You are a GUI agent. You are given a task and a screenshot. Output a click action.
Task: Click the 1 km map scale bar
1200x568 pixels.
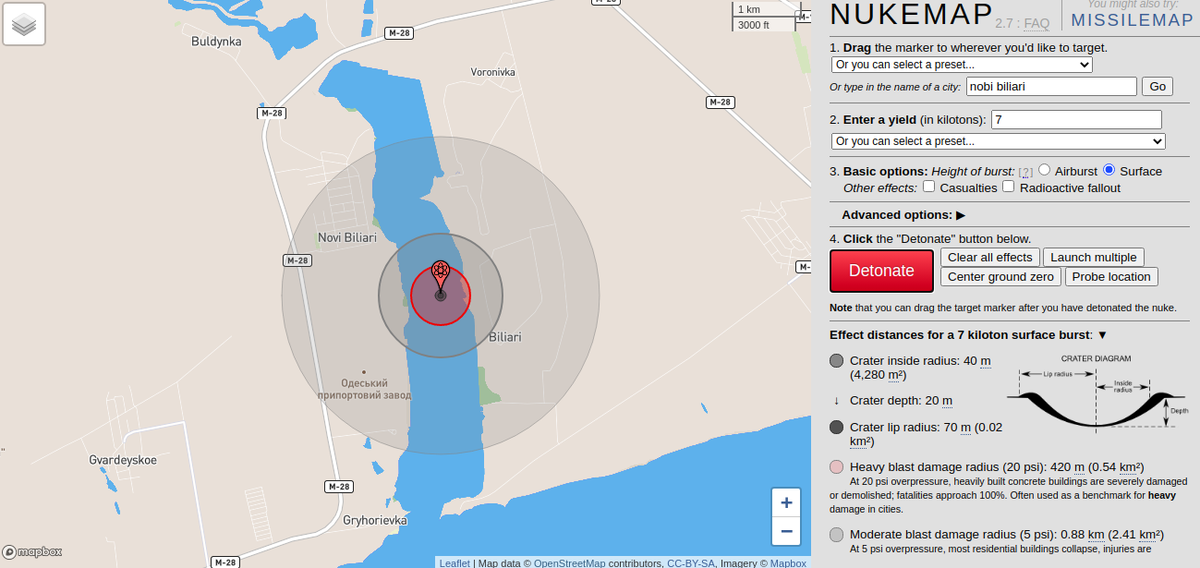pyautogui.click(x=765, y=10)
